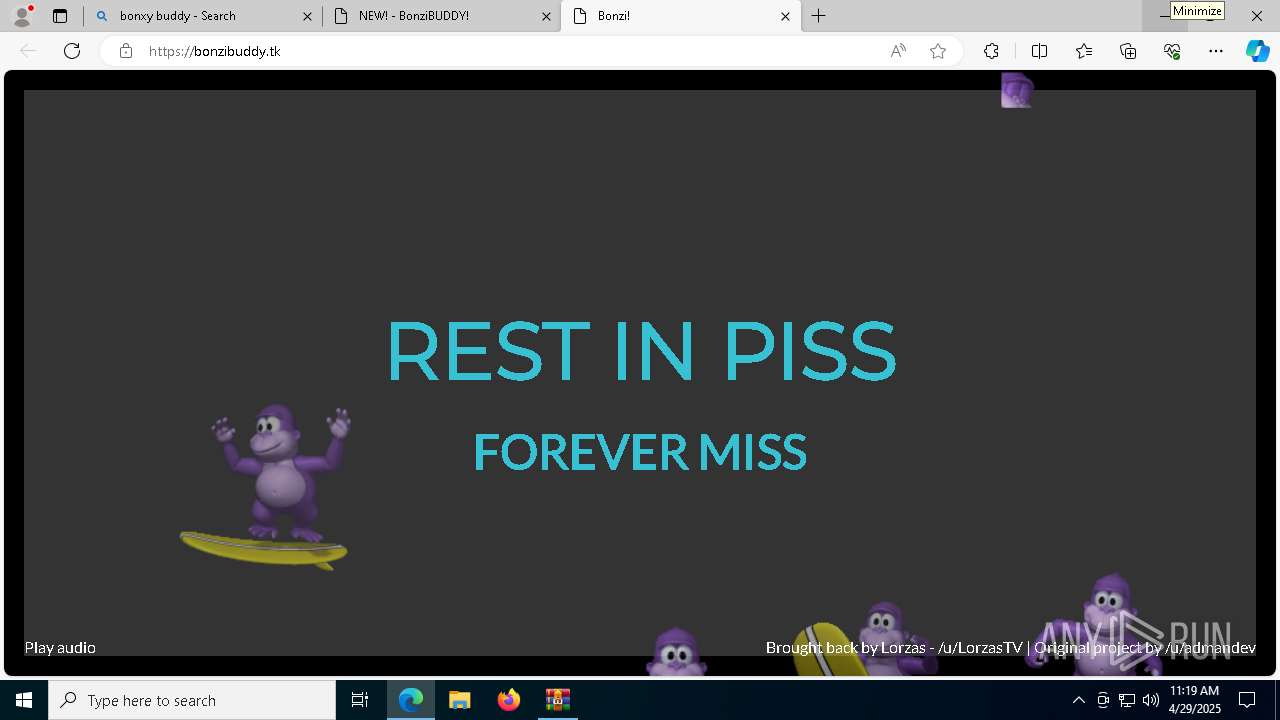The height and width of the screenshot is (720, 1280).
Task: Switch to the 'NEW! - BonziBUDDY!' tab
Action: click(x=441, y=16)
